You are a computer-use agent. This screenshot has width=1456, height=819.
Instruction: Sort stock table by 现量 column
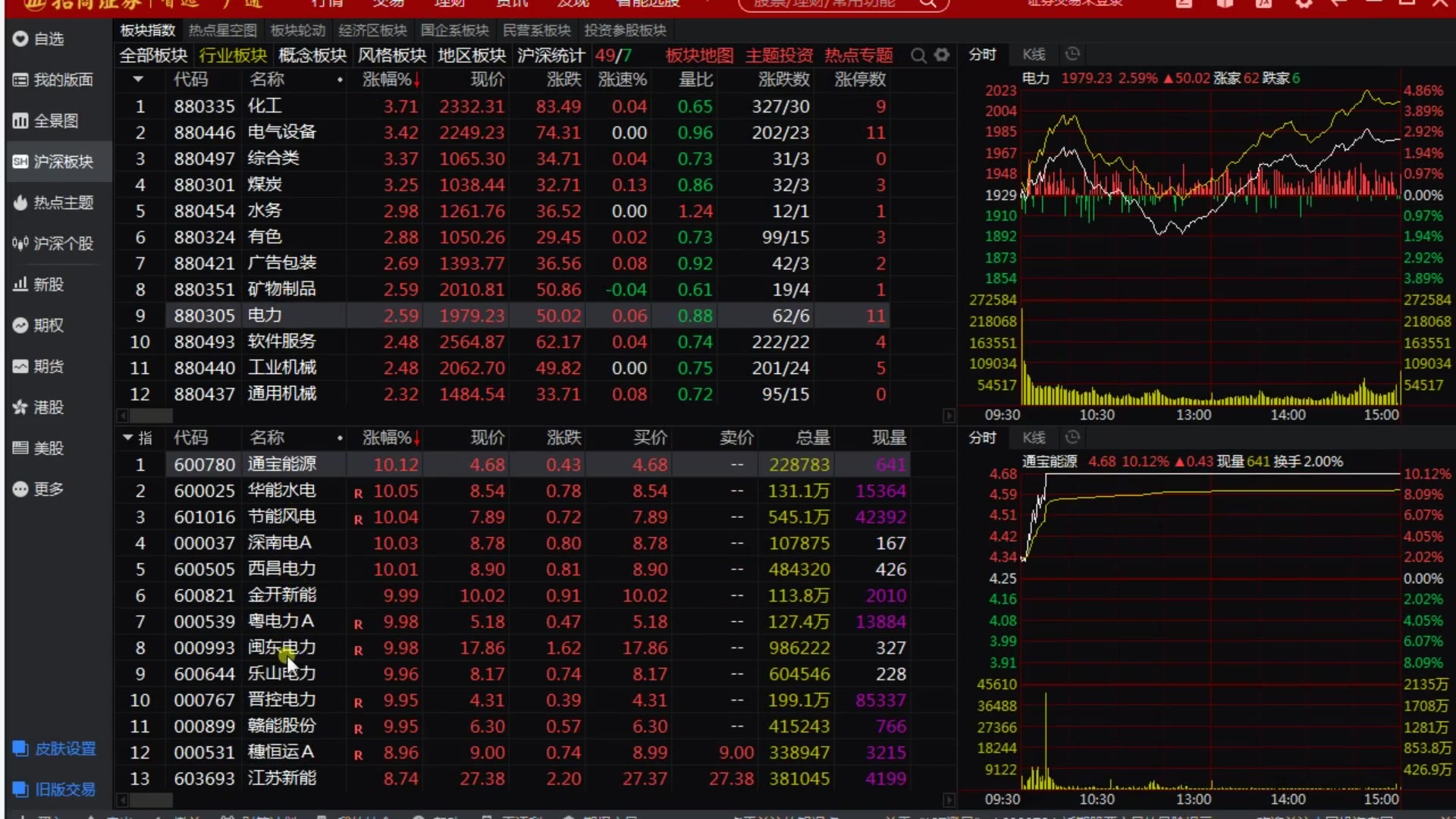point(889,438)
